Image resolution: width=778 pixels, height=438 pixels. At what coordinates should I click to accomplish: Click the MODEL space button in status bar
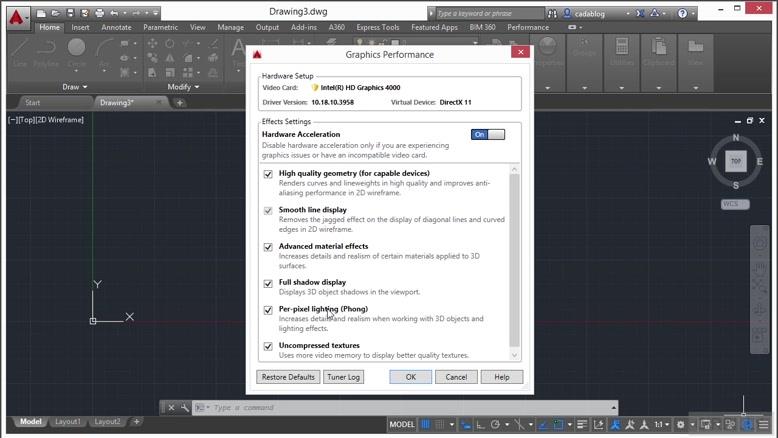[x=401, y=425]
